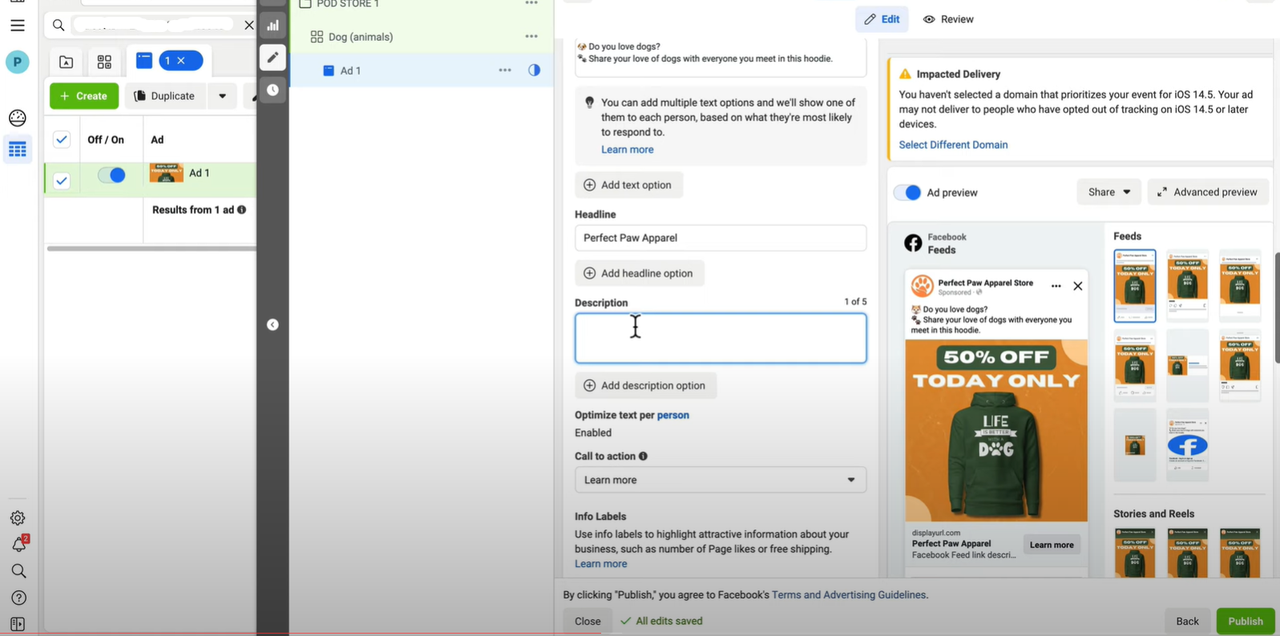1280x636 pixels.
Task: Uncheck the Ad 1 row checkbox
Action: click(62, 180)
